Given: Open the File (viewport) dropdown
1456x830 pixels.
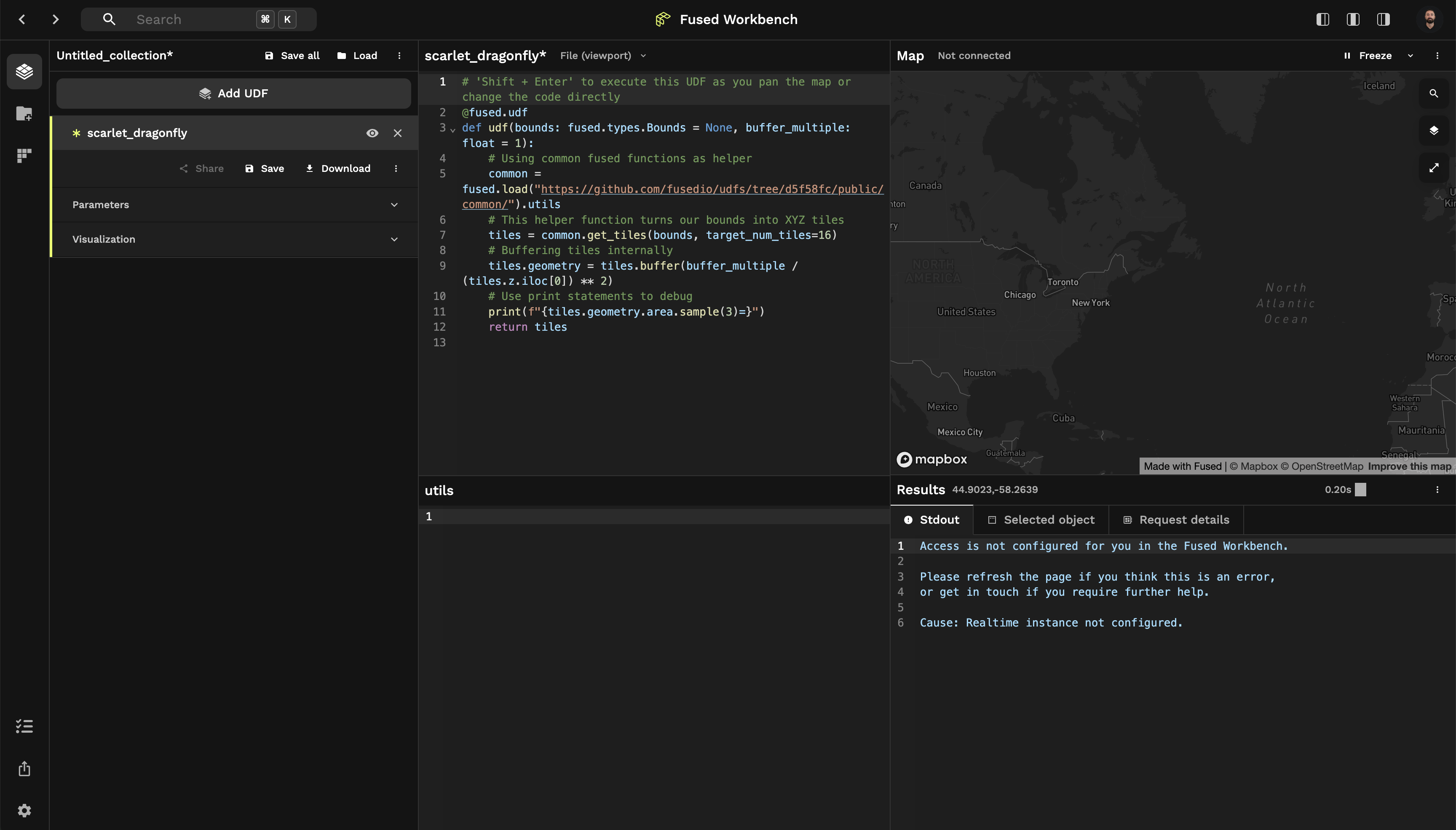Looking at the screenshot, I should point(603,55).
